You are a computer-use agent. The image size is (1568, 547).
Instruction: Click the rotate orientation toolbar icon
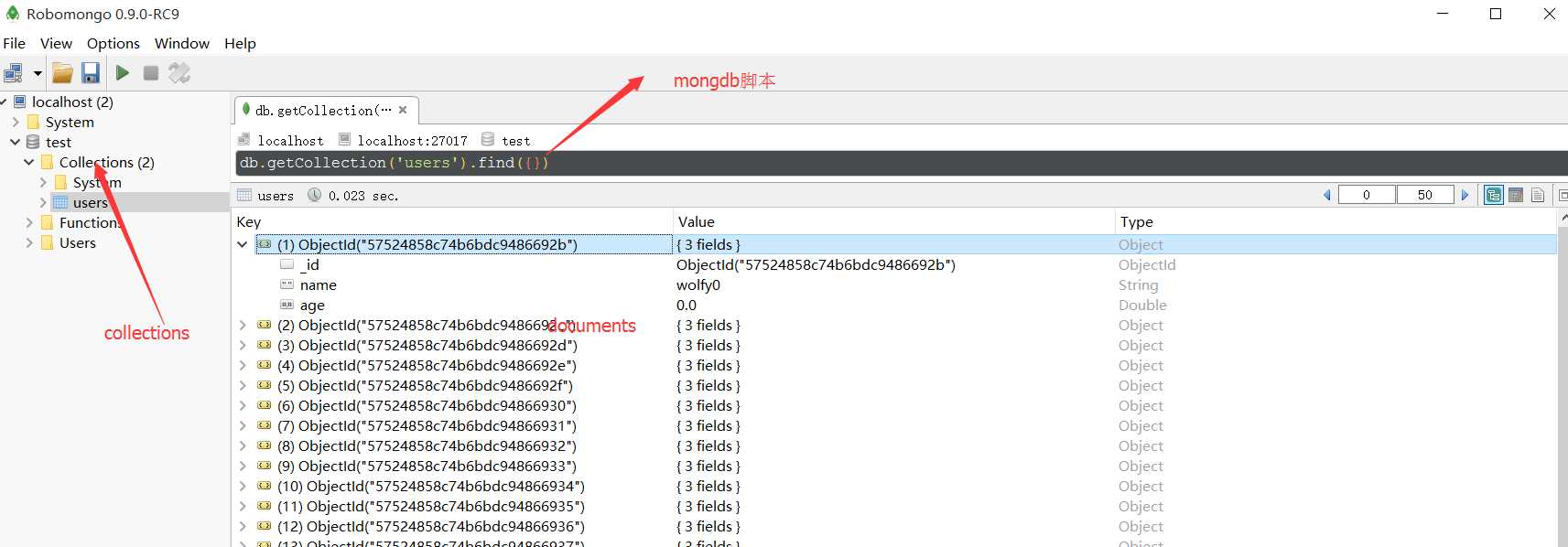pos(179,73)
